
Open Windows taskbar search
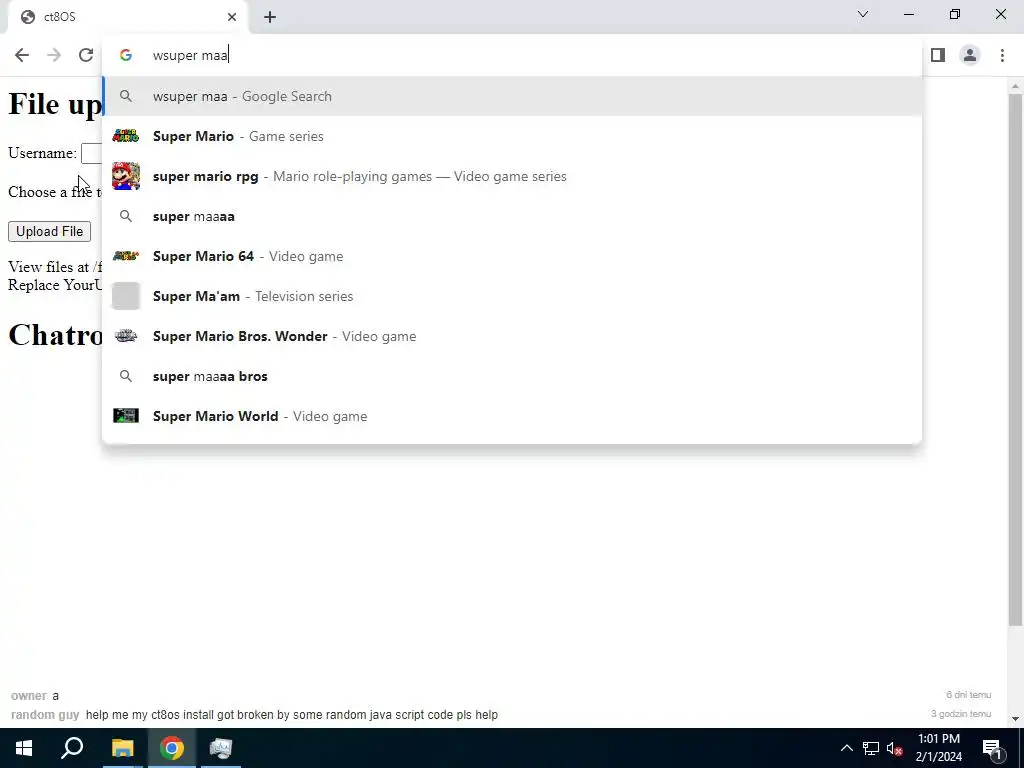[72, 748]
